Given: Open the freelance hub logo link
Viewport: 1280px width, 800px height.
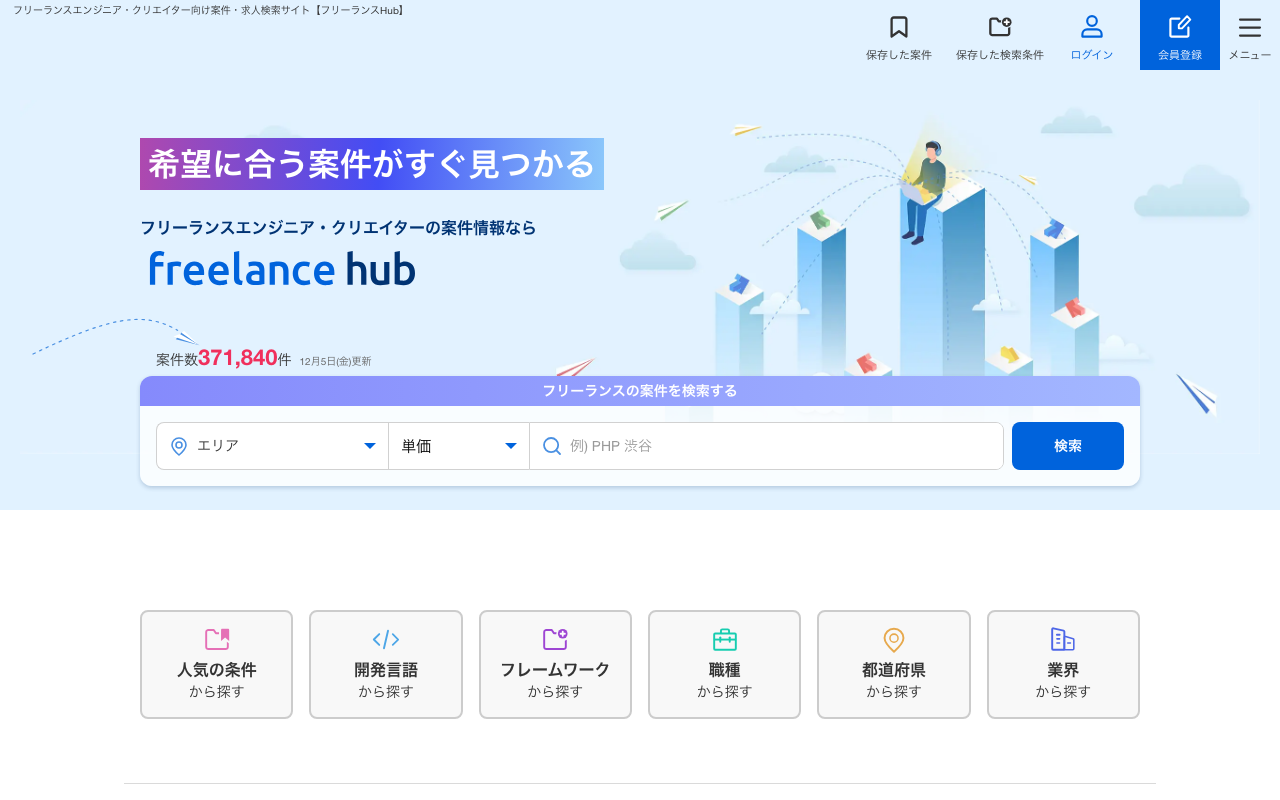Looking at the screenshot, I should (281, 268).
